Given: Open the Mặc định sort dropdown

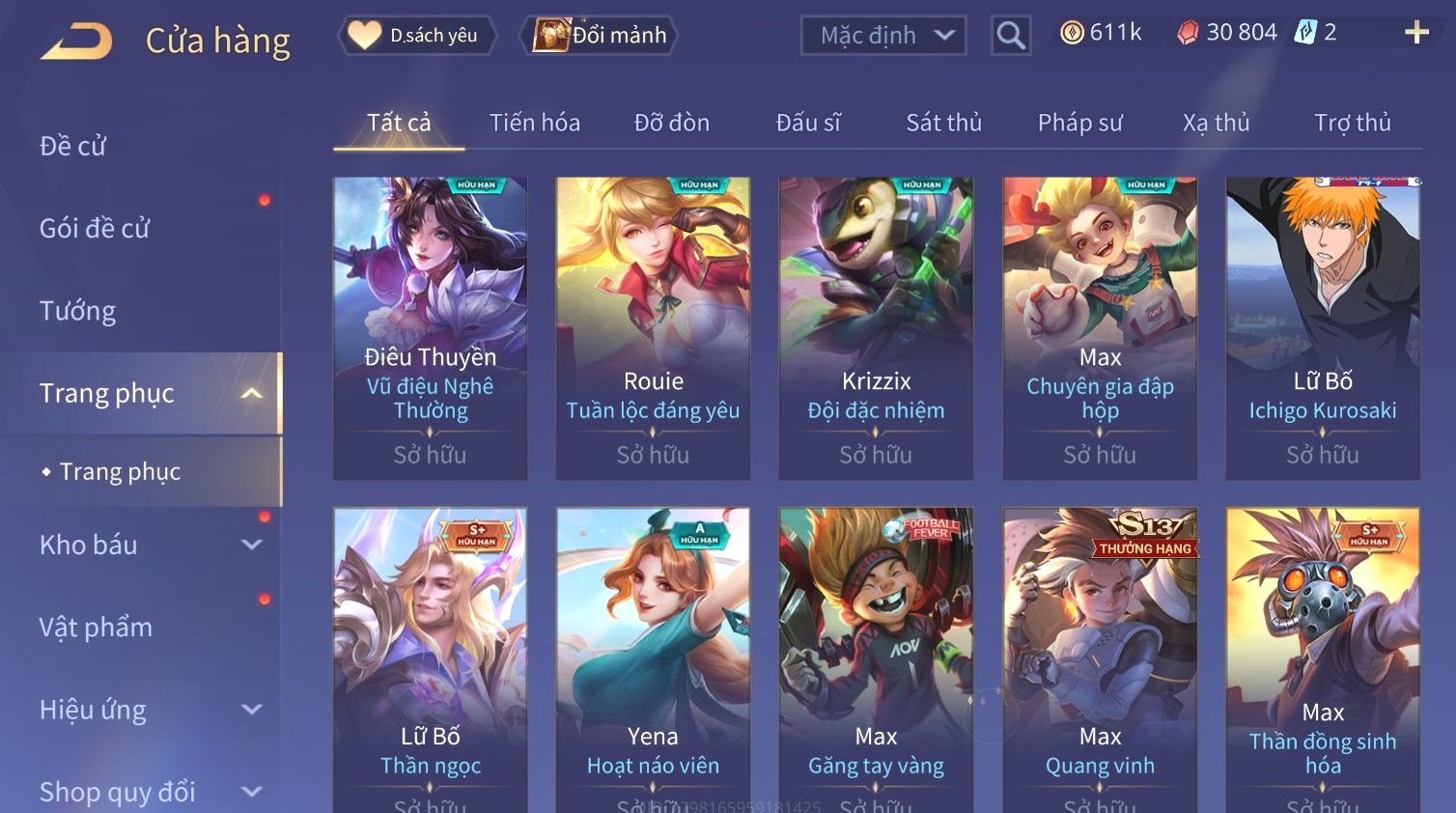Looking at the screenshot, I should (883, 36).
